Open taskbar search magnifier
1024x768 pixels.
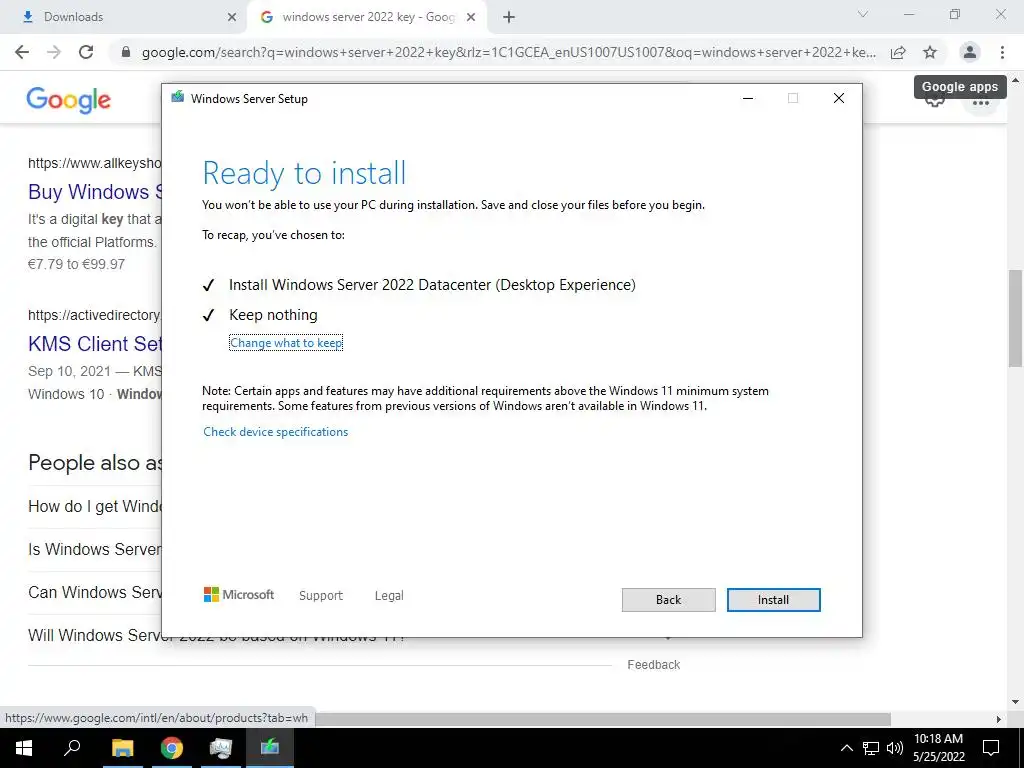tap(72, 748)
